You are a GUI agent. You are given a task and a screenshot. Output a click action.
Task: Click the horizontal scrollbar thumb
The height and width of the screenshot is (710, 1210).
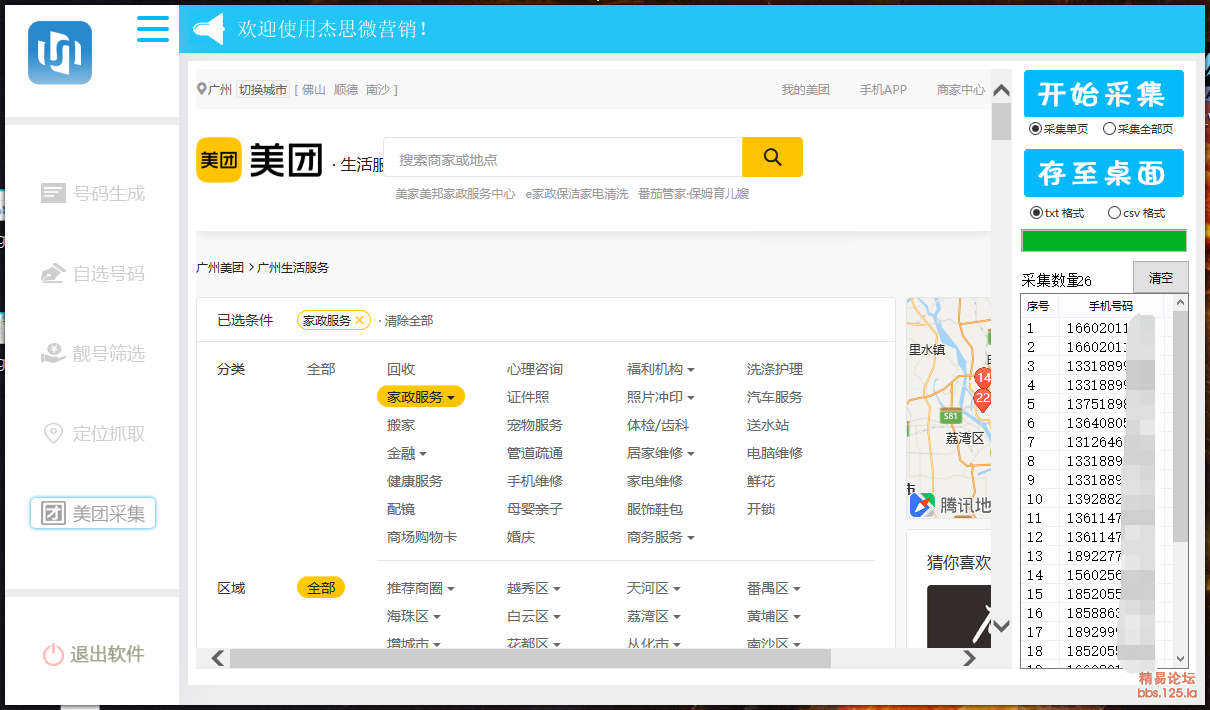(530, 658)
